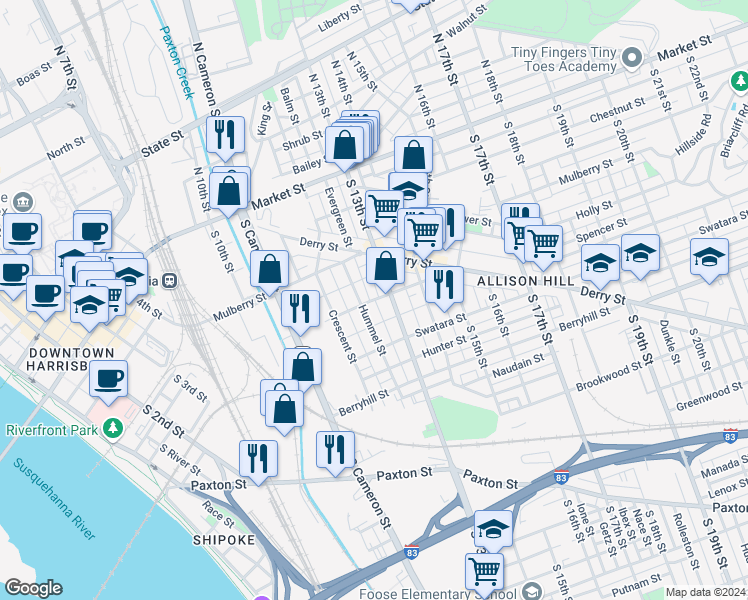Click the Holly St label
Viewport: 748px width, 600px height.
click(594, 210)
